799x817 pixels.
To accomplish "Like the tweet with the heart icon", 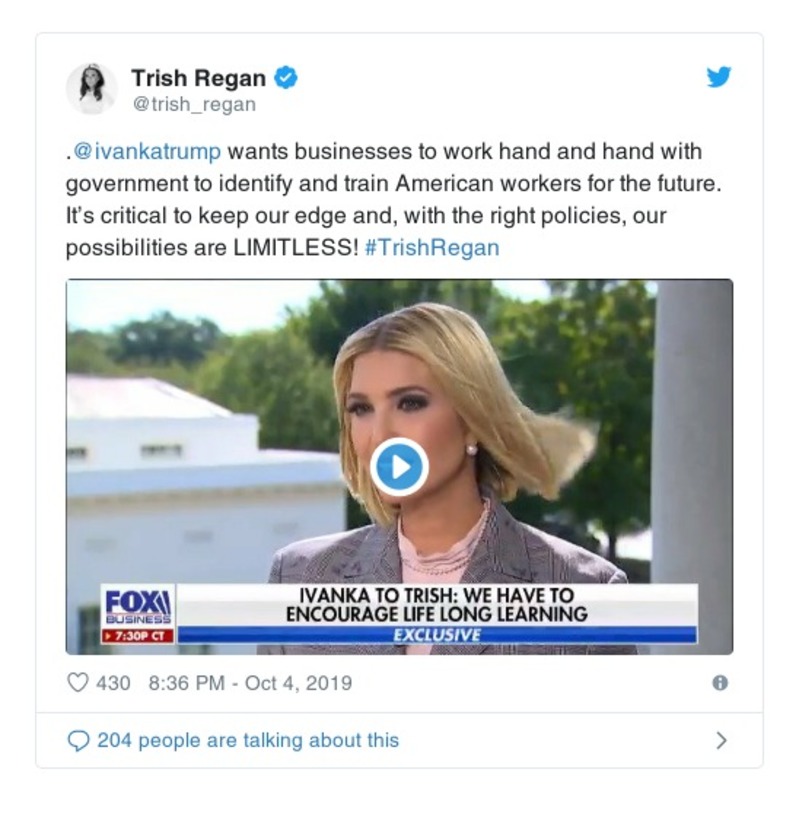I will 78,683.
